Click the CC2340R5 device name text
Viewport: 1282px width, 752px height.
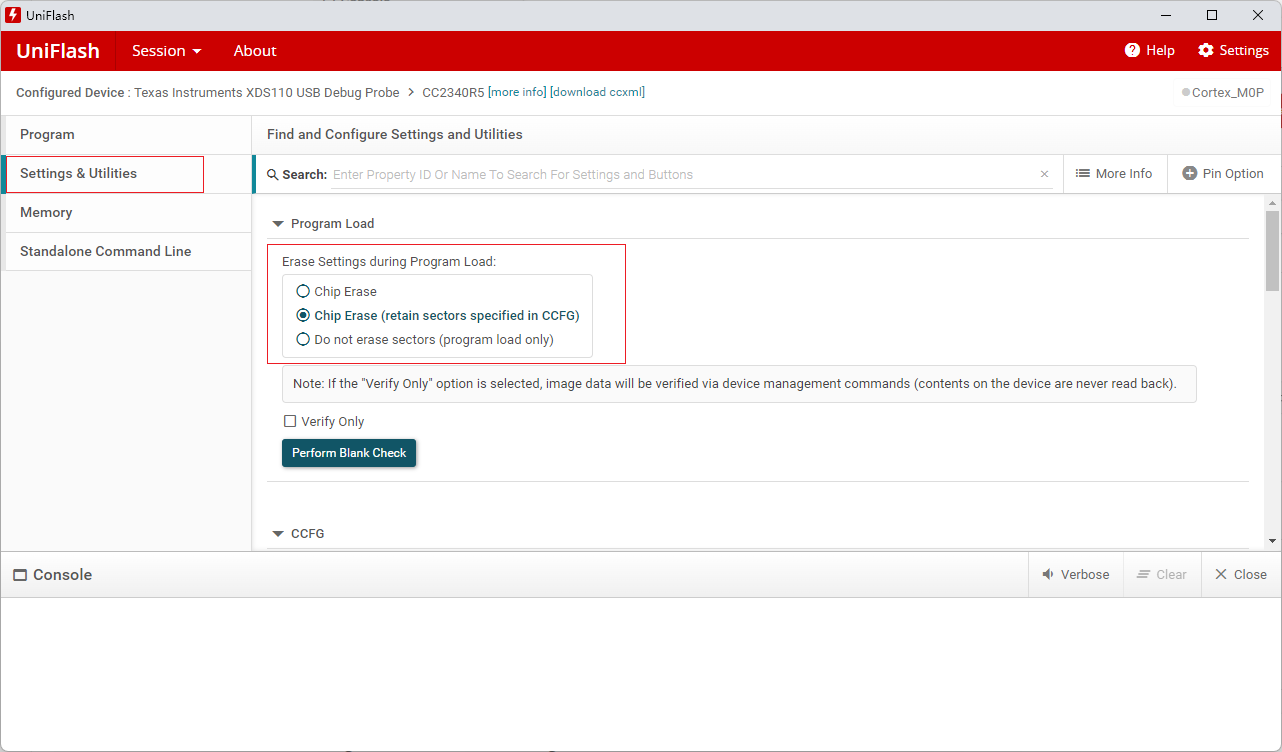453,92
